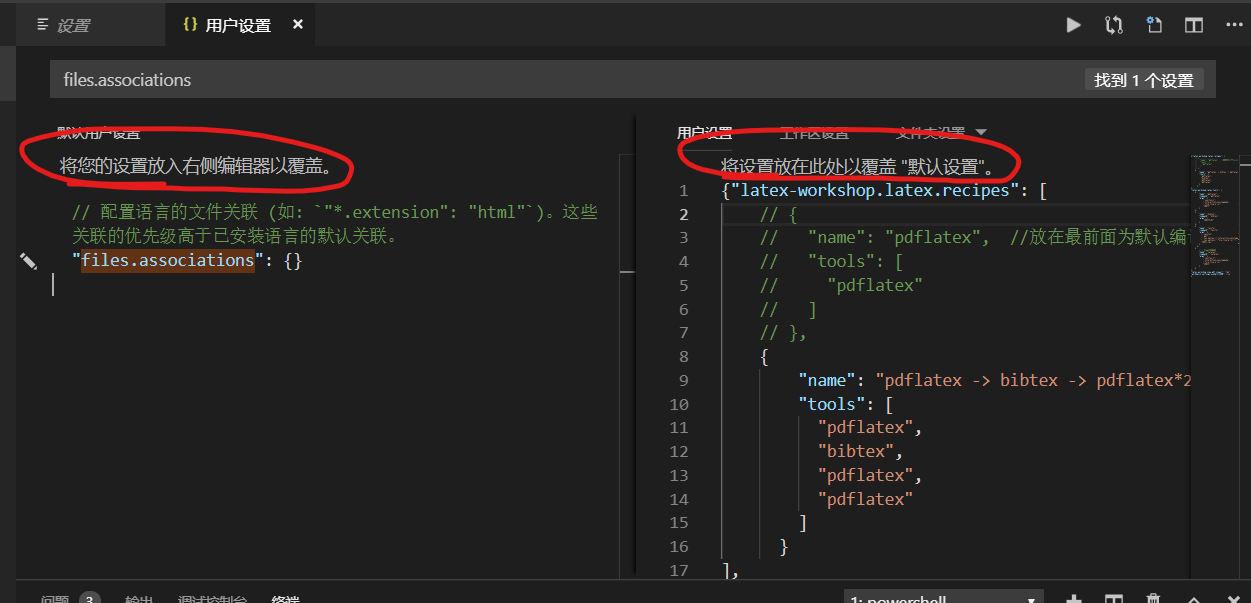Click the pencil edit icon beside files.associations
Screen dimensions: 1251x603
pos(28,261)
